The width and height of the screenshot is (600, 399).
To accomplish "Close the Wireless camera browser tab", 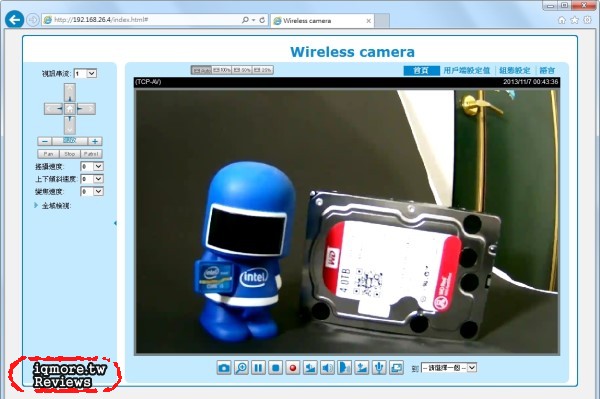I will click(x=368, y=21).
